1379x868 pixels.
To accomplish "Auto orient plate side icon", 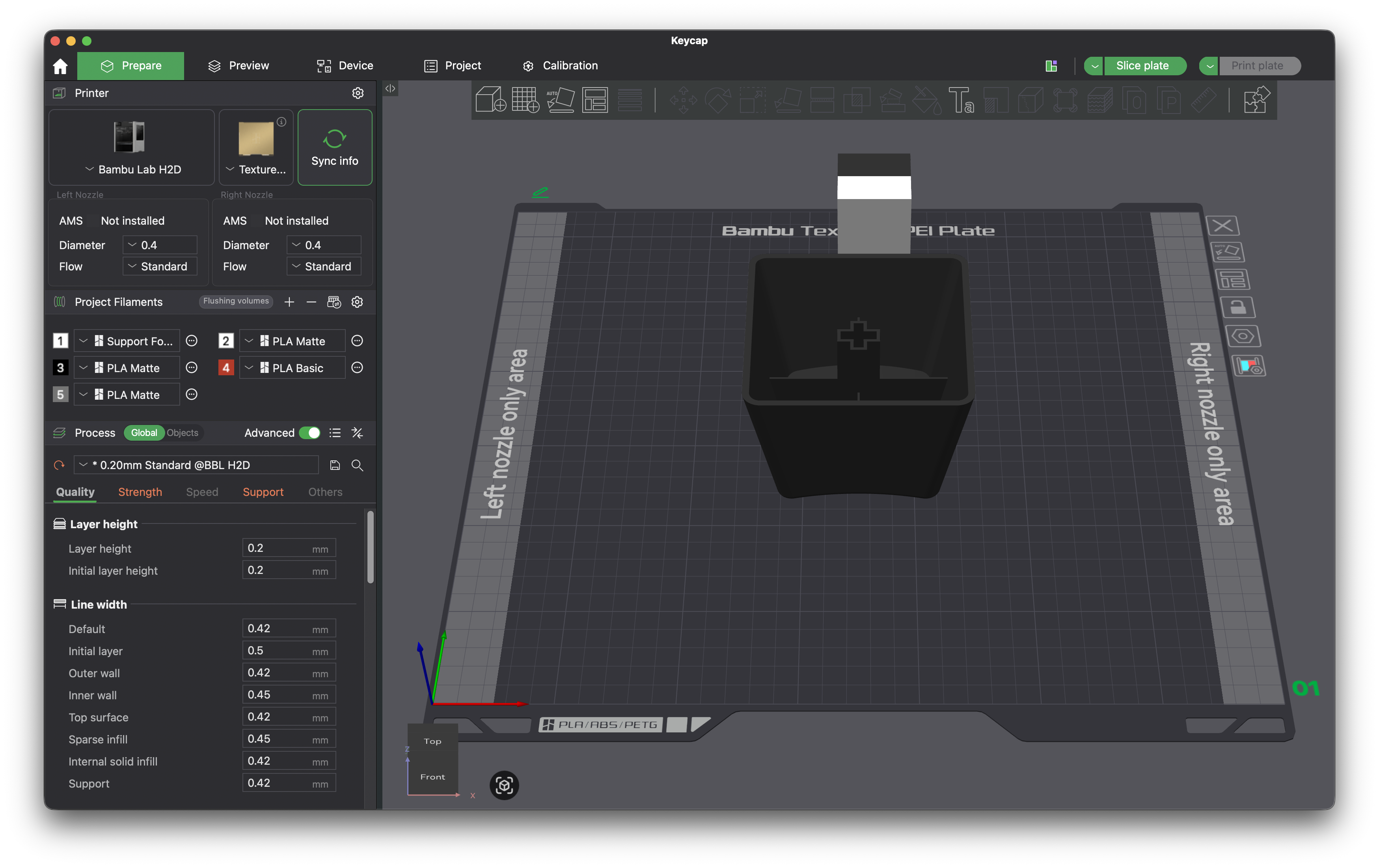I will [1228, 253].
